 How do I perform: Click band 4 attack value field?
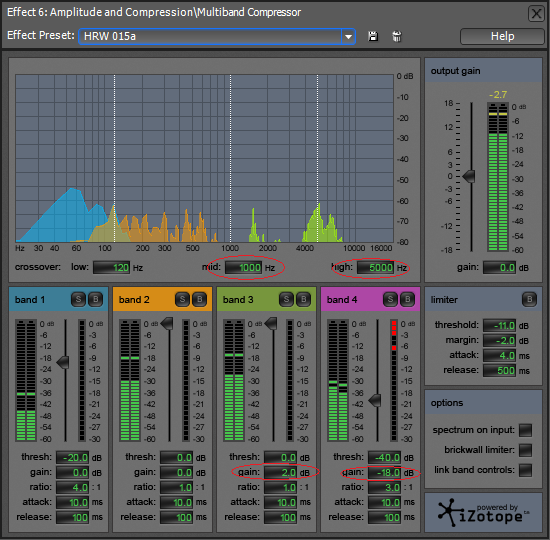(x=384, y=502)
